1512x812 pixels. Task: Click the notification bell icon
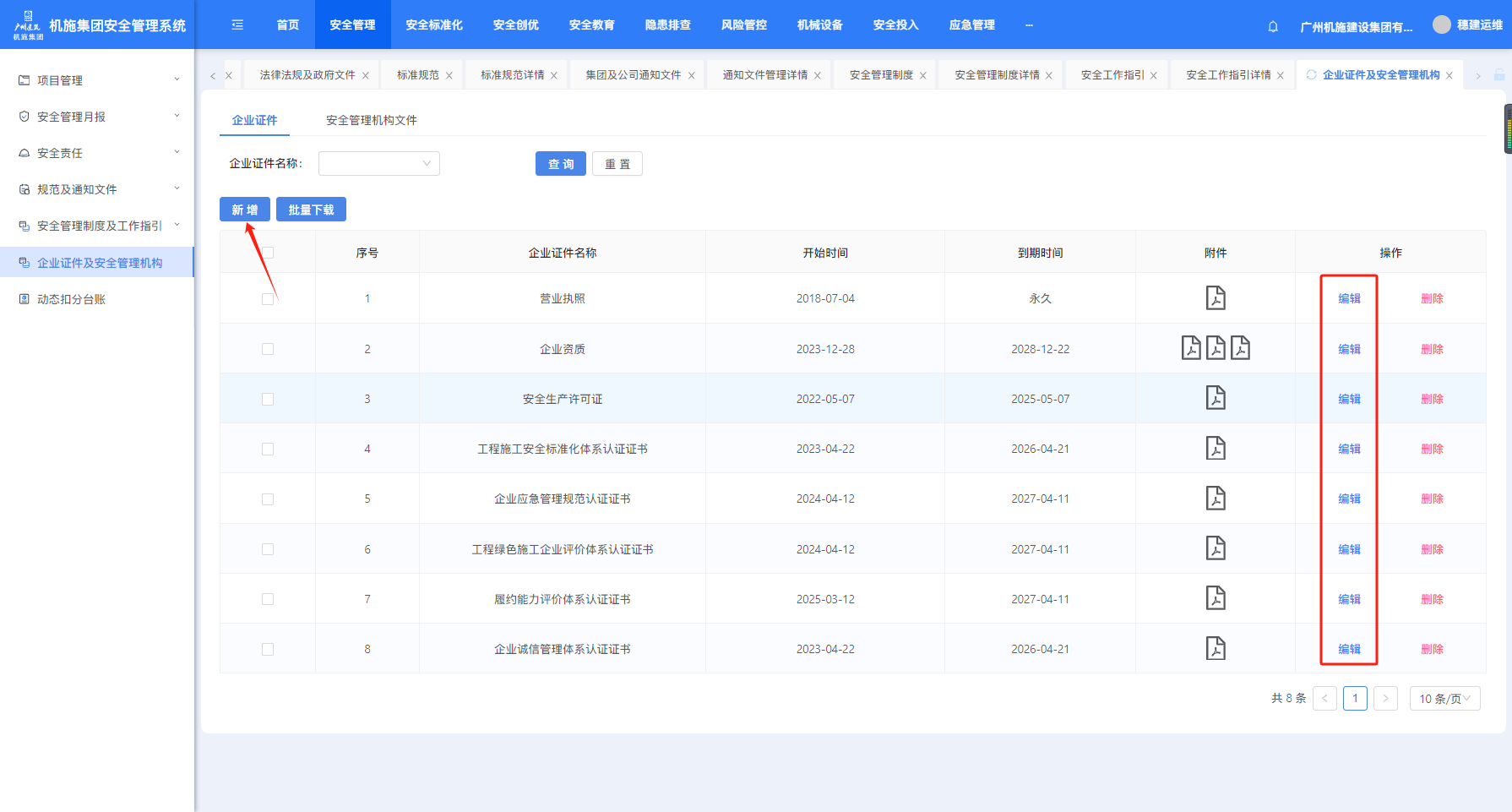pyautogui.click(x=1272, y=26)
